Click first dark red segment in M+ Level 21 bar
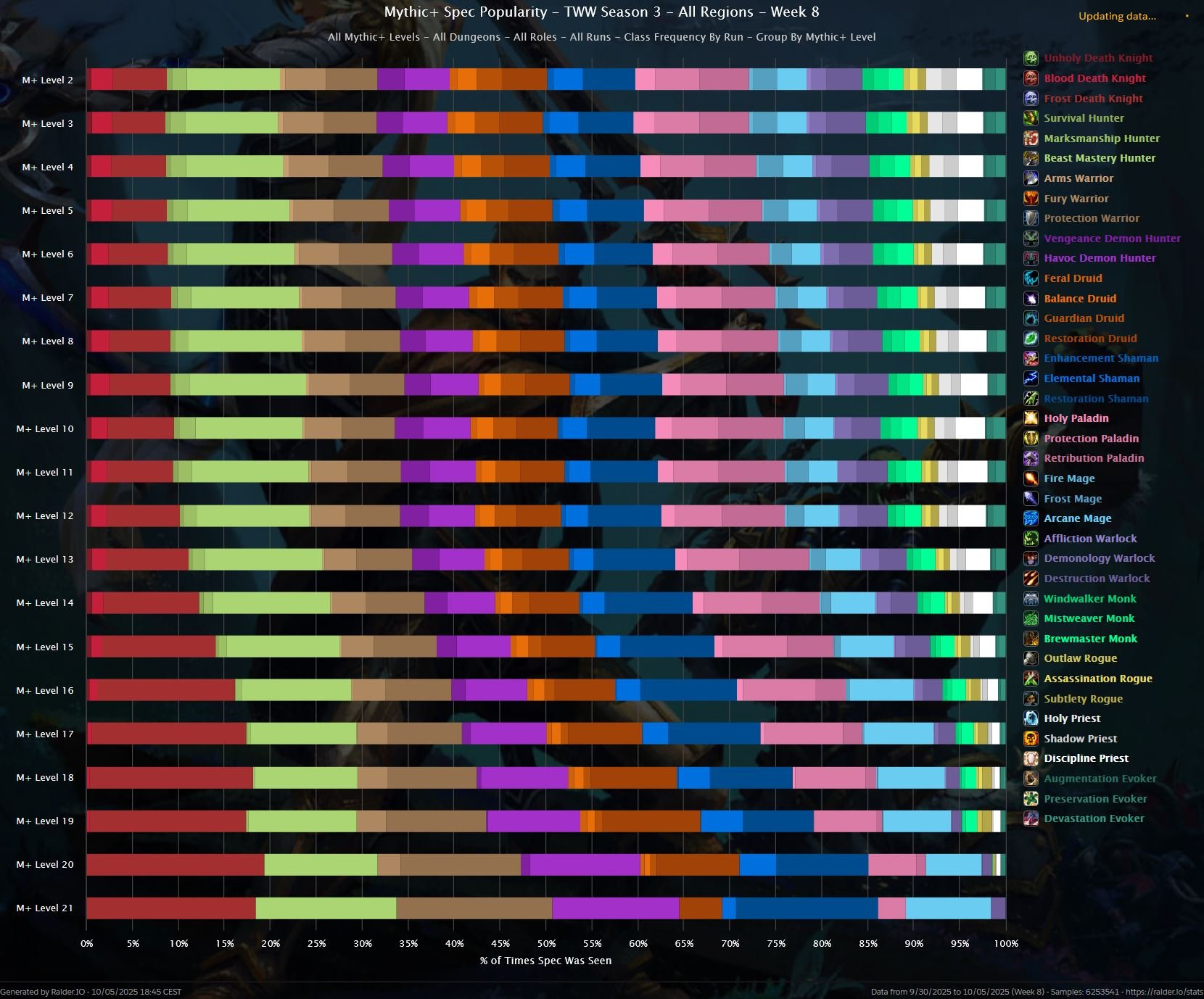The height and width of the screenshot is (999, 1204). [170, 908]
